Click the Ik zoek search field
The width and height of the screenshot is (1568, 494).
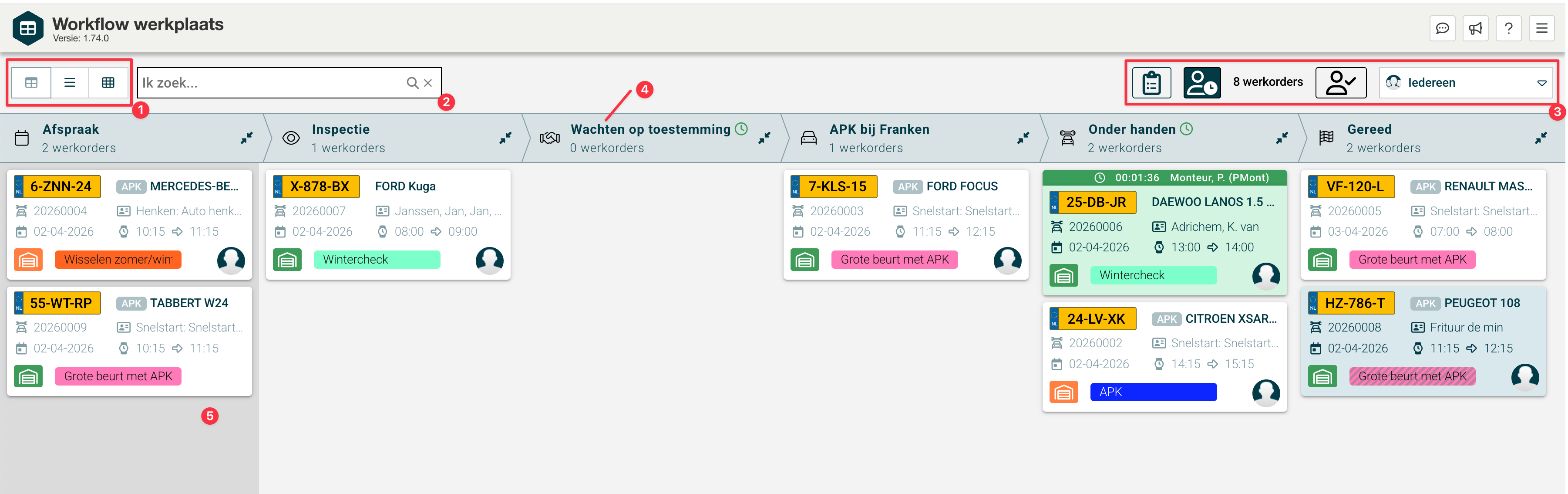pyautogui.click(x=268, y=83)
